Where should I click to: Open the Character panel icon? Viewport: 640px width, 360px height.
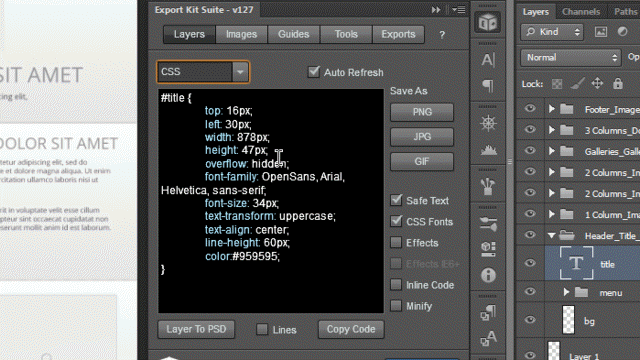coord(488,60)
